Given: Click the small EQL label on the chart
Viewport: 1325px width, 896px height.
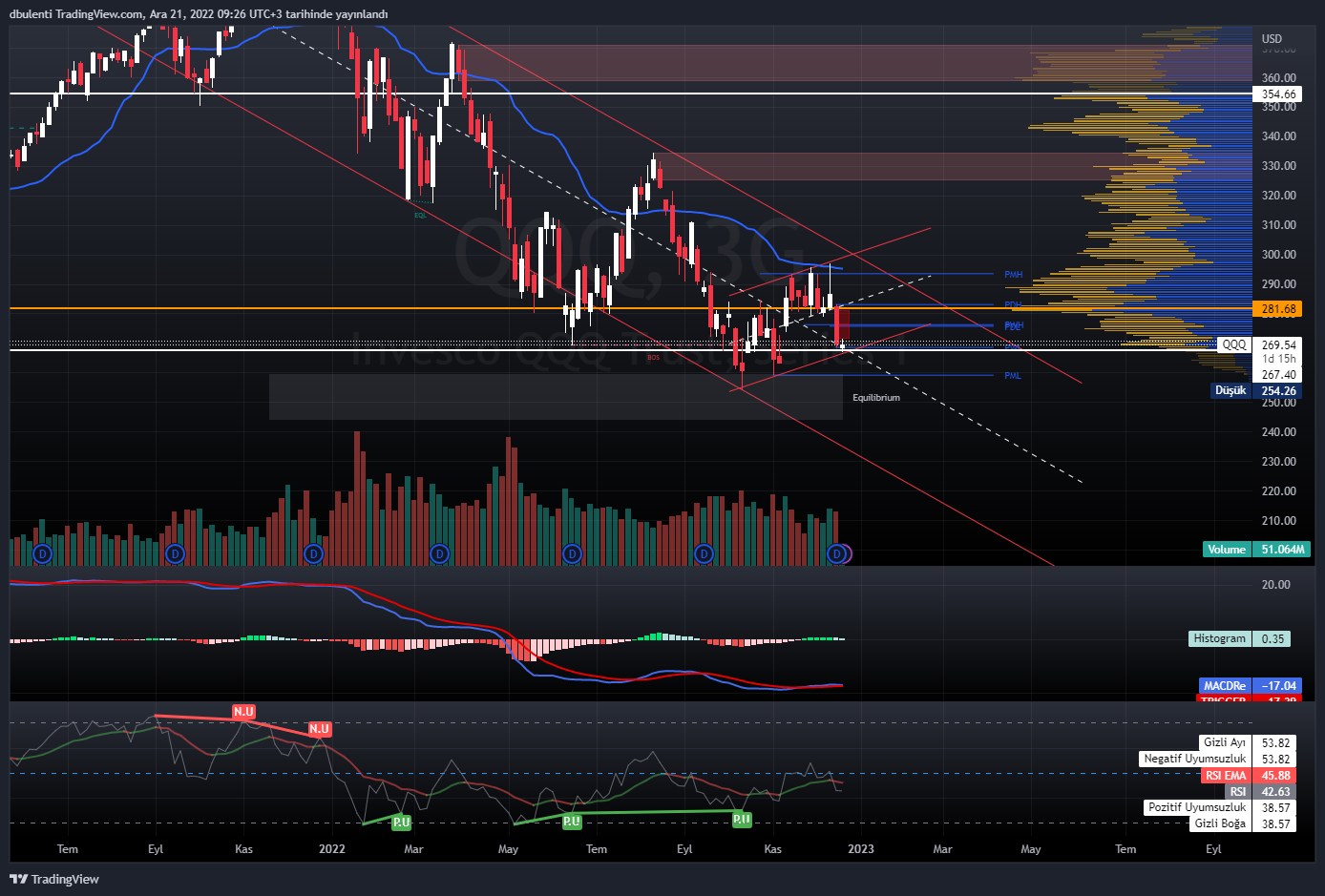Looking at the screenshot, I should 420,216.
